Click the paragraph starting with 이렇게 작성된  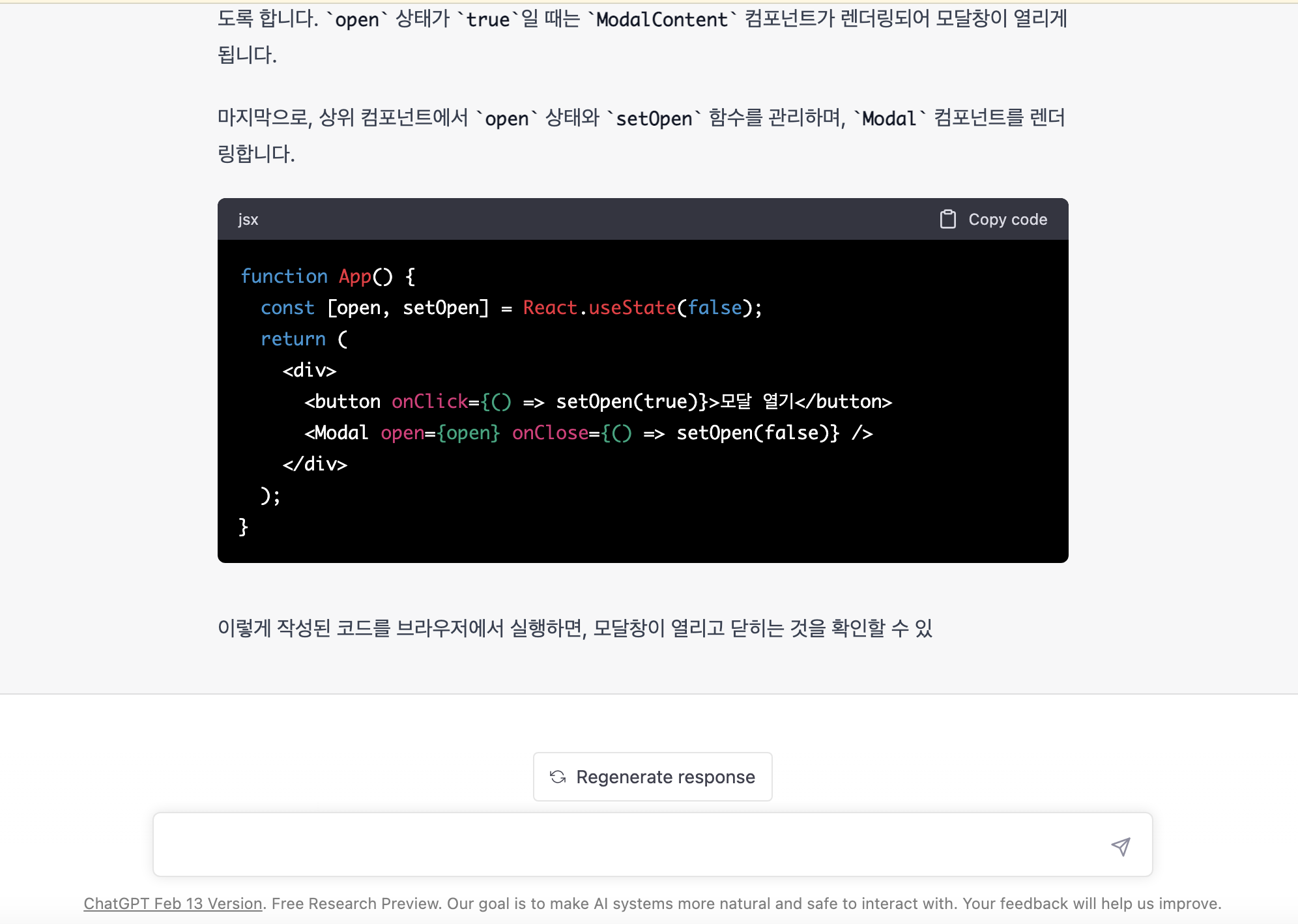coord(575,628)
